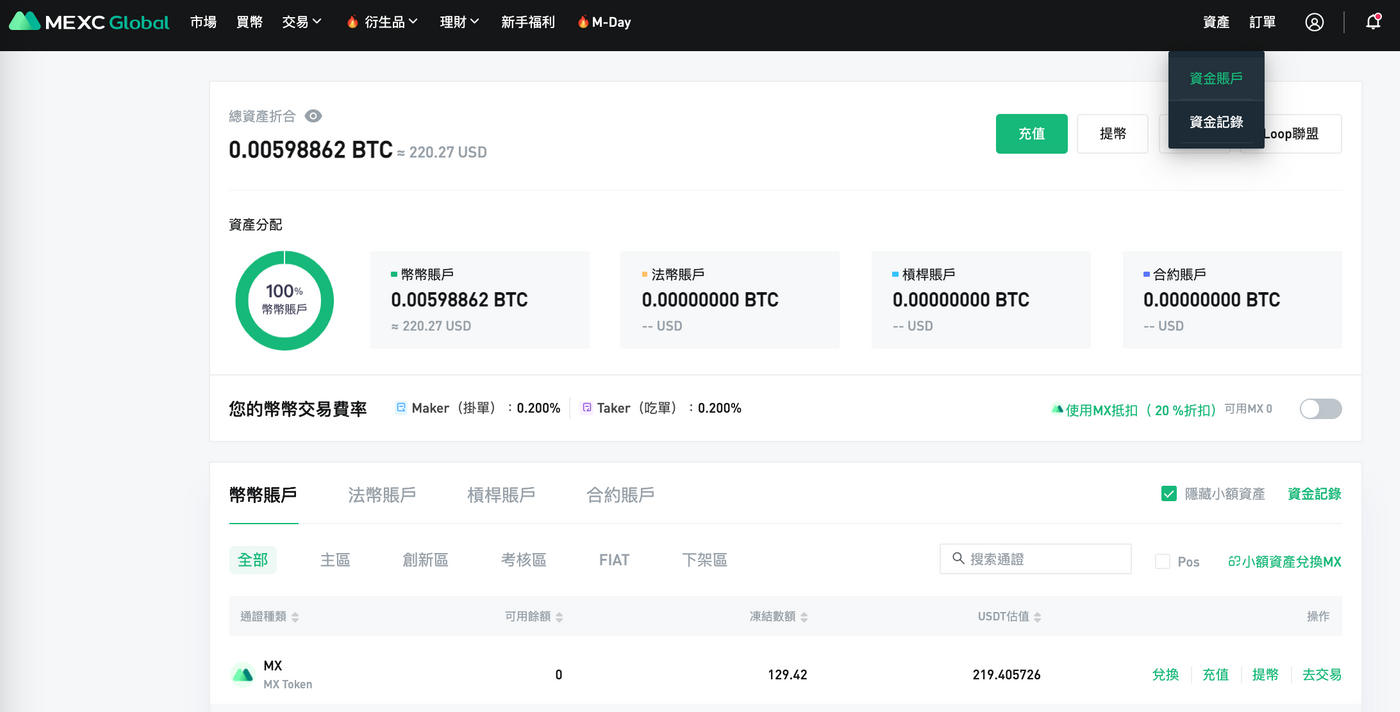Select 資金賬戶 from dropdown
The height and width of the screenshot is (712, 1400).
[x=1216, y=78]
